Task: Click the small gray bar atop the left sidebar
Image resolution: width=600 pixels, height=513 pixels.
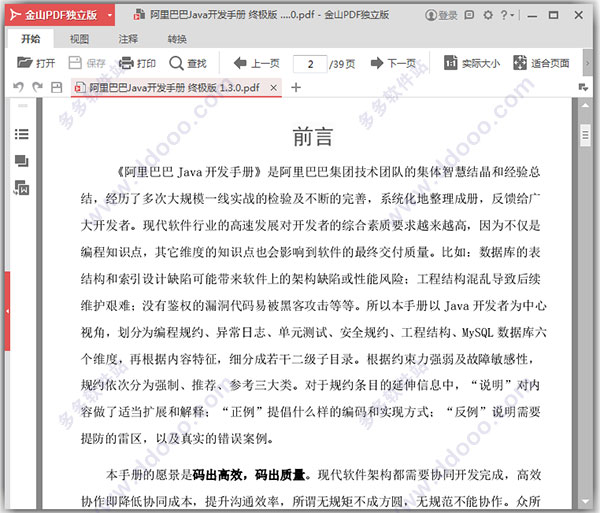Action: pyautogui.click(x=22, y=105)
